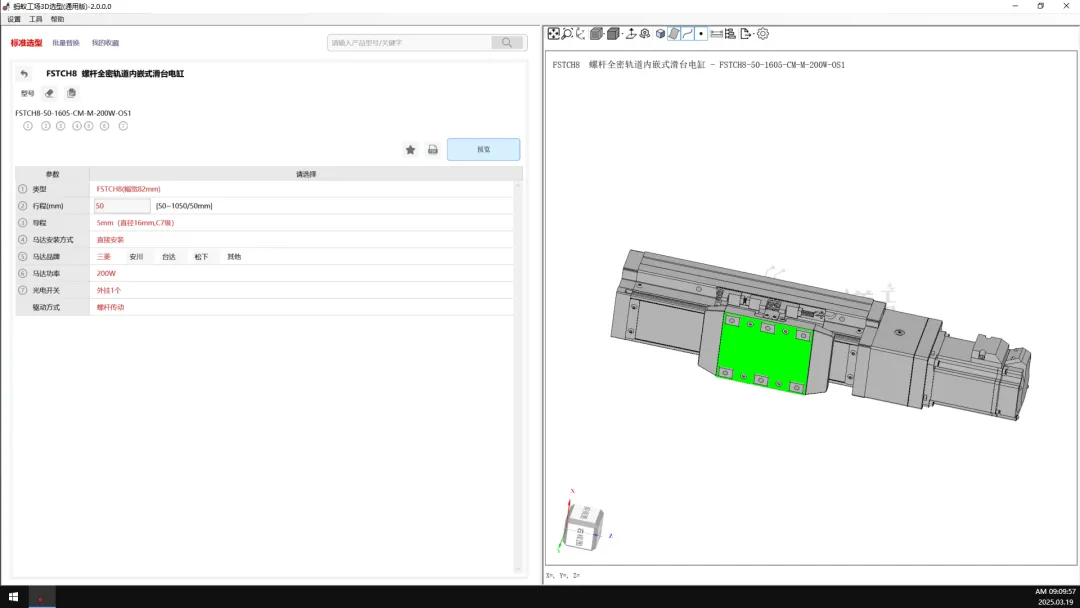1080x608 pixels.
Task: Click the model code FSTCH8-50-1605-CM-M-200W-OS1 text
Action: point(73,113)
